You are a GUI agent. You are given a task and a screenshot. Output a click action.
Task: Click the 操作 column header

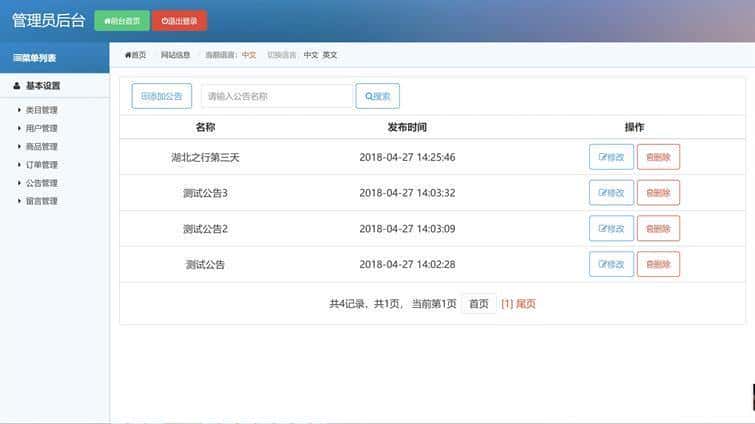point(634,128)
